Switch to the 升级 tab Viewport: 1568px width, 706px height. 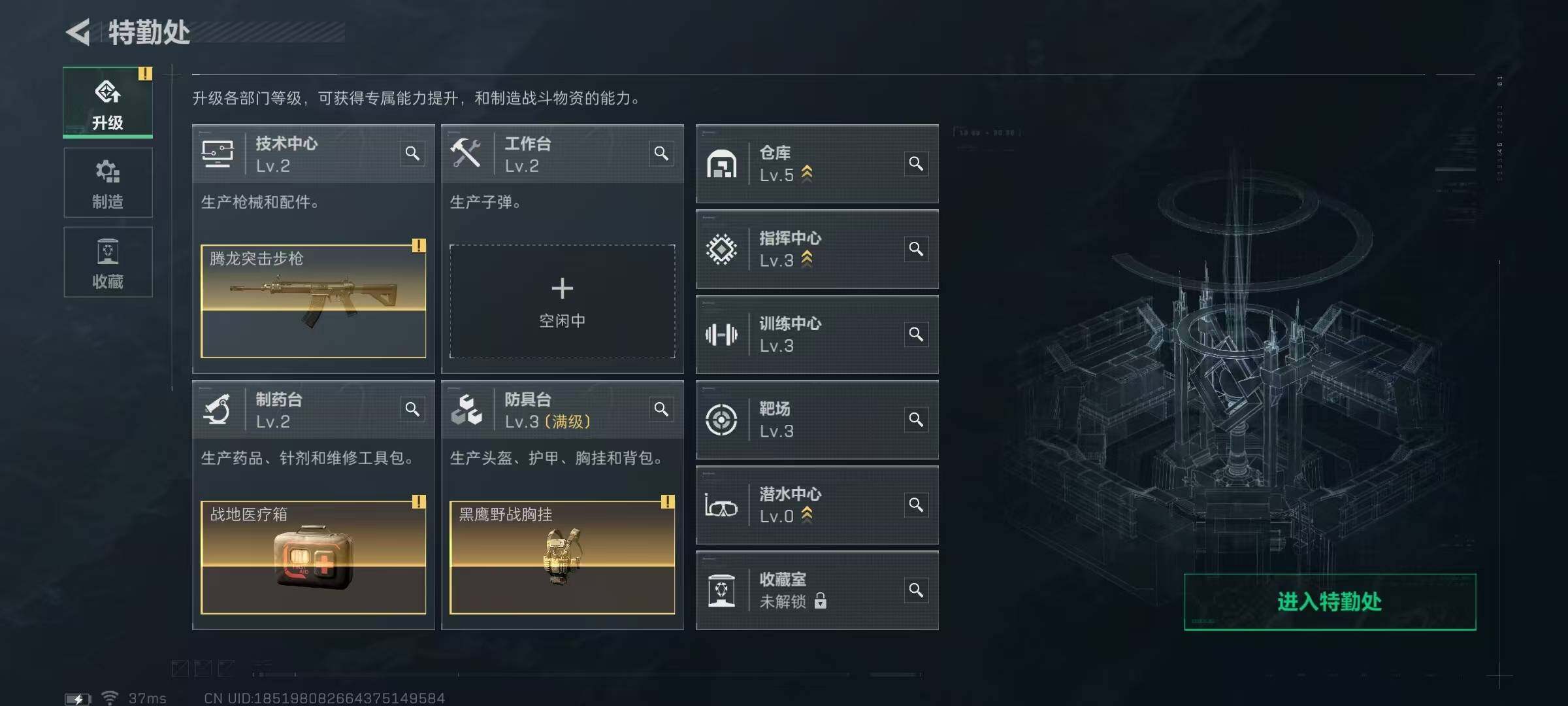108,103
